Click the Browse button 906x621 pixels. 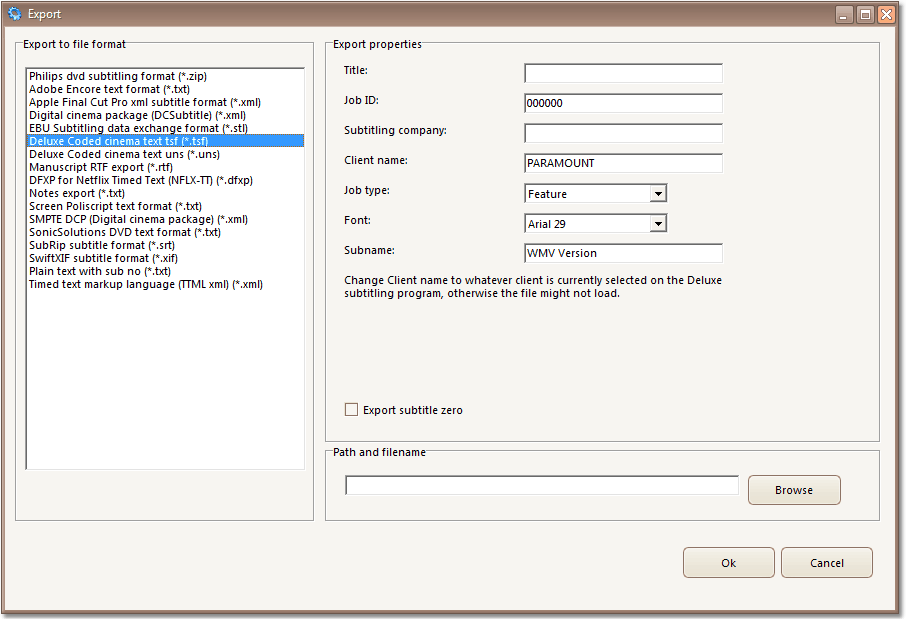(x=794, y=490)
